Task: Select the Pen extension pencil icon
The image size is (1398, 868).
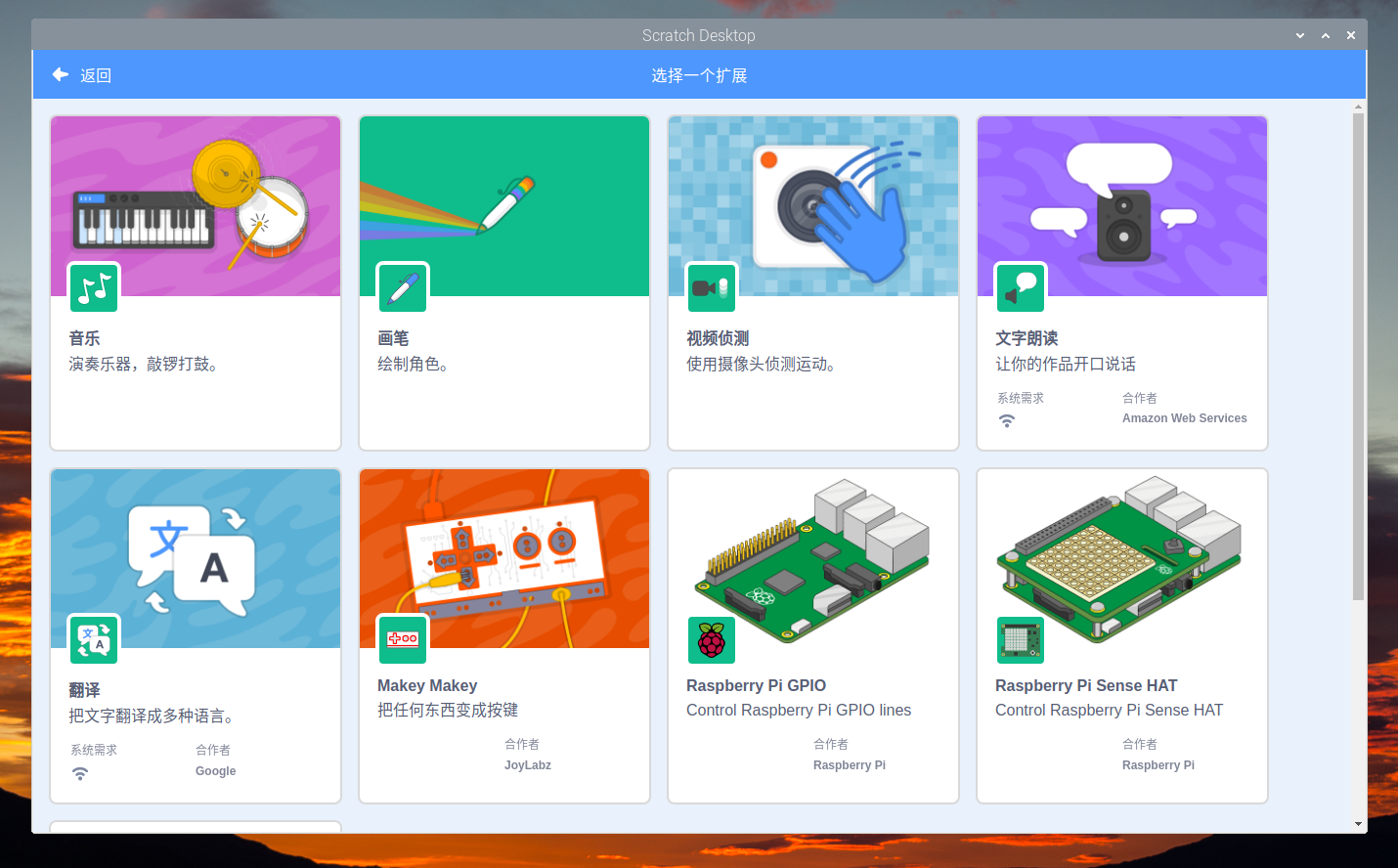Action: point(404,288)
